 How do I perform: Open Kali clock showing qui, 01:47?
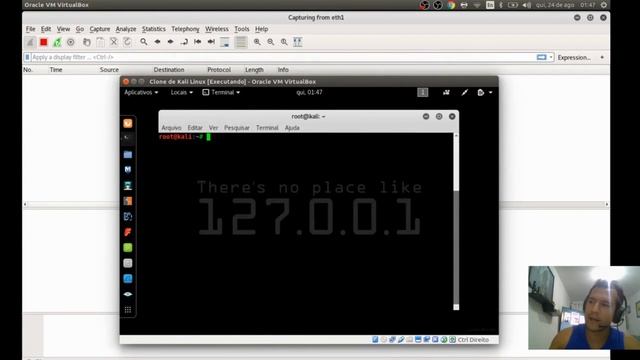click(309, 92)
